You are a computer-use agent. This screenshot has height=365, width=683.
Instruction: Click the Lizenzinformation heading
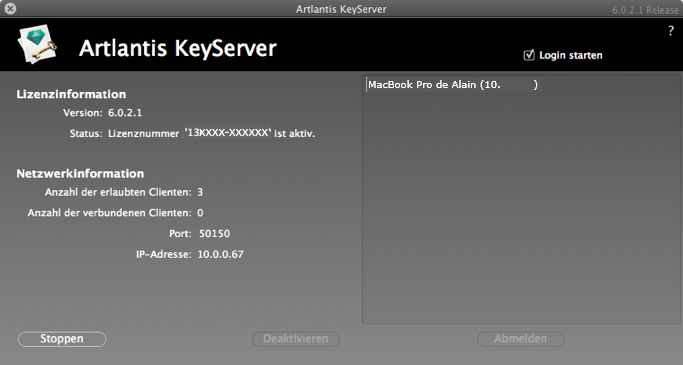(x=71, y=94)
